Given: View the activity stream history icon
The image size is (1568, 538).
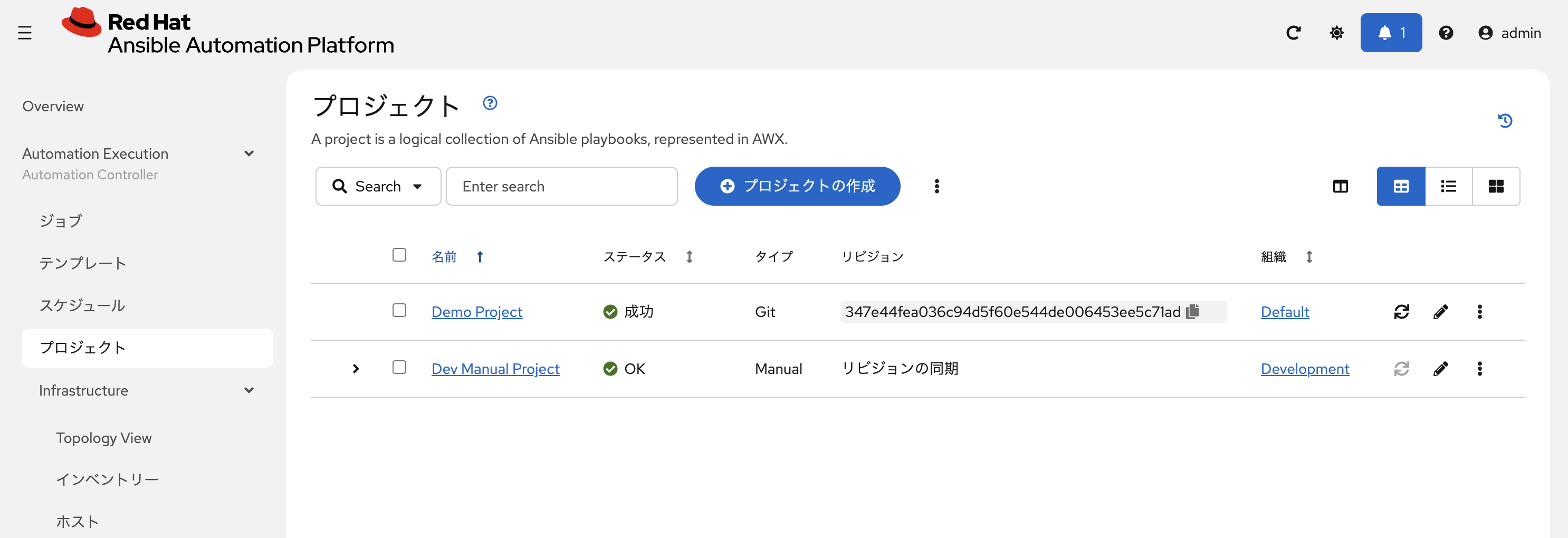Looking at the screenshot, I should coord(1505,120).
